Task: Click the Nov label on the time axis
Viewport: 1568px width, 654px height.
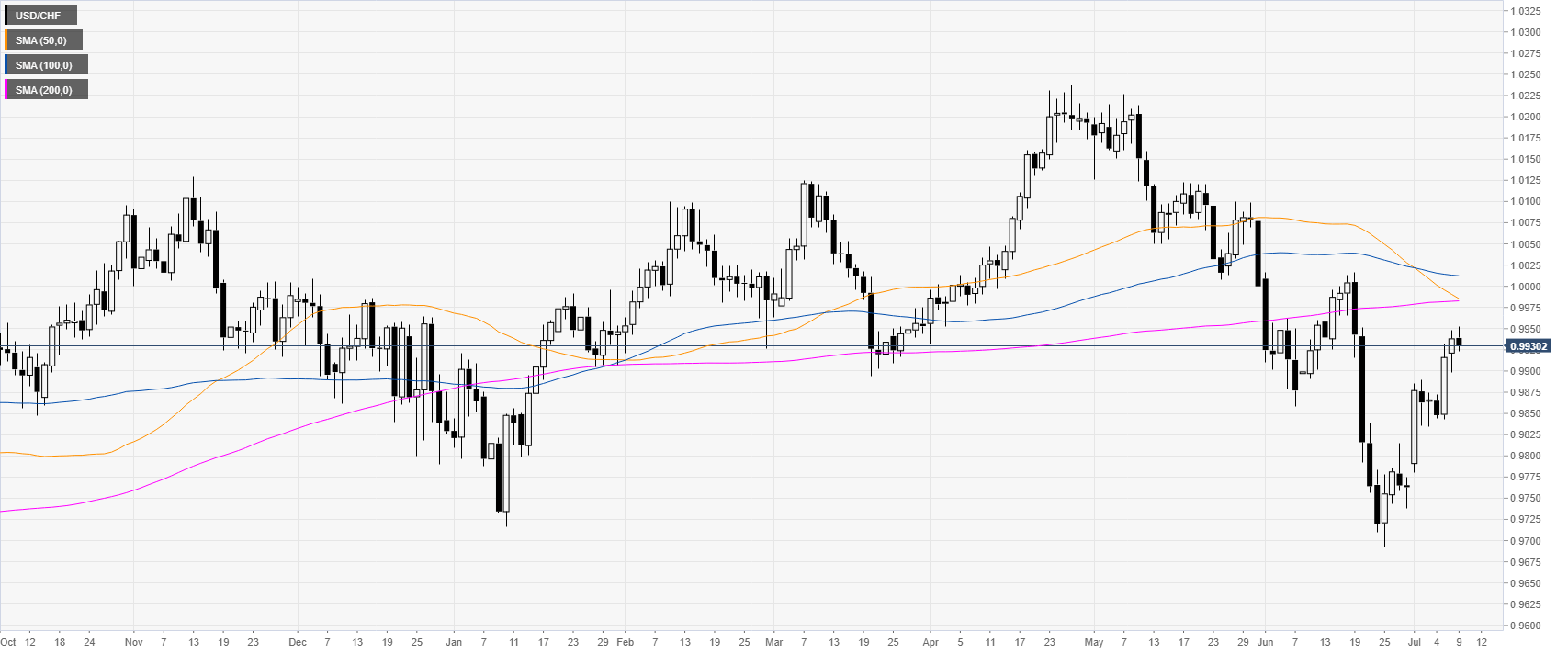Action: (133, 642)
